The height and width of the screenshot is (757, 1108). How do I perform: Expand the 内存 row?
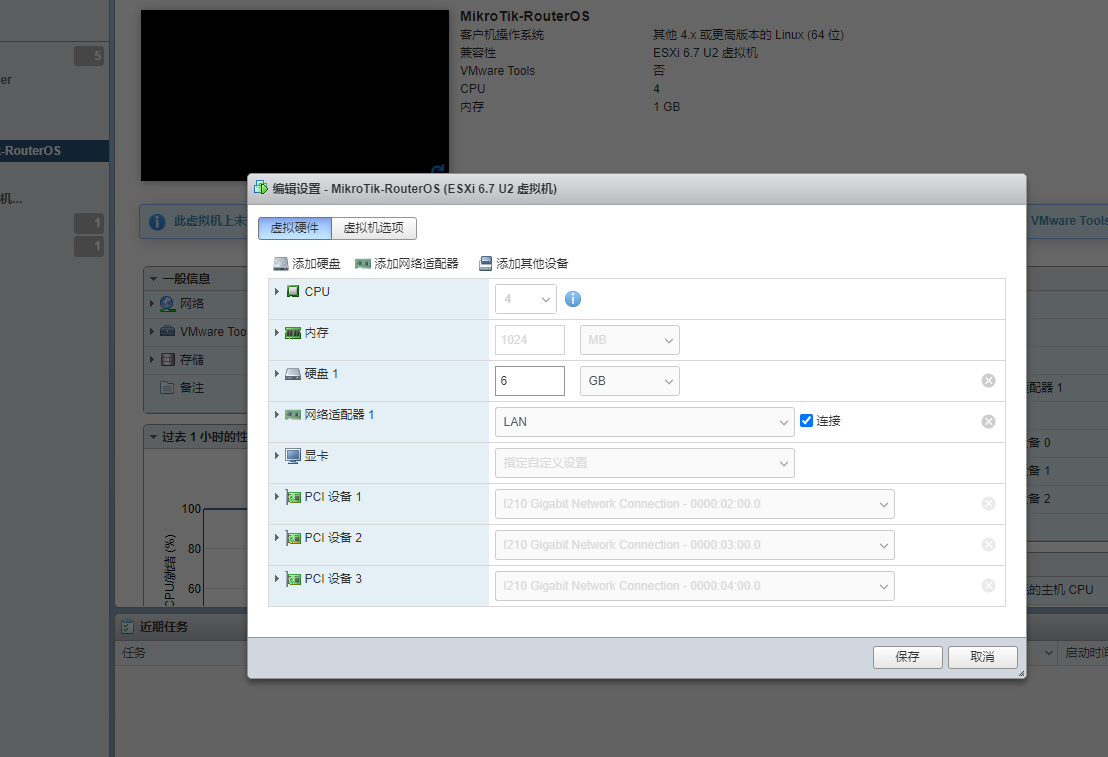click(276, 332)
